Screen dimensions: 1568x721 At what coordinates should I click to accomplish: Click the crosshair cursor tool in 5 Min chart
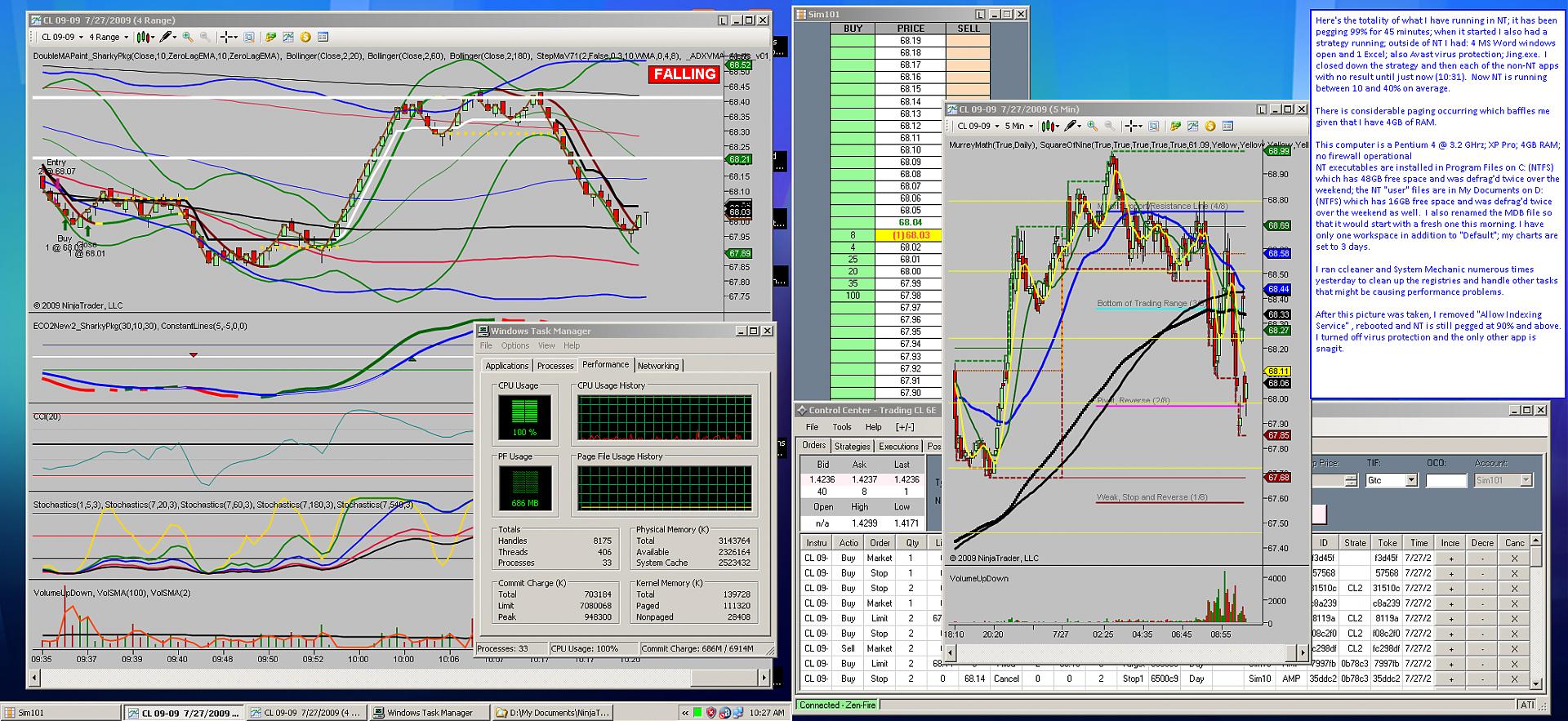(1134, 126)
